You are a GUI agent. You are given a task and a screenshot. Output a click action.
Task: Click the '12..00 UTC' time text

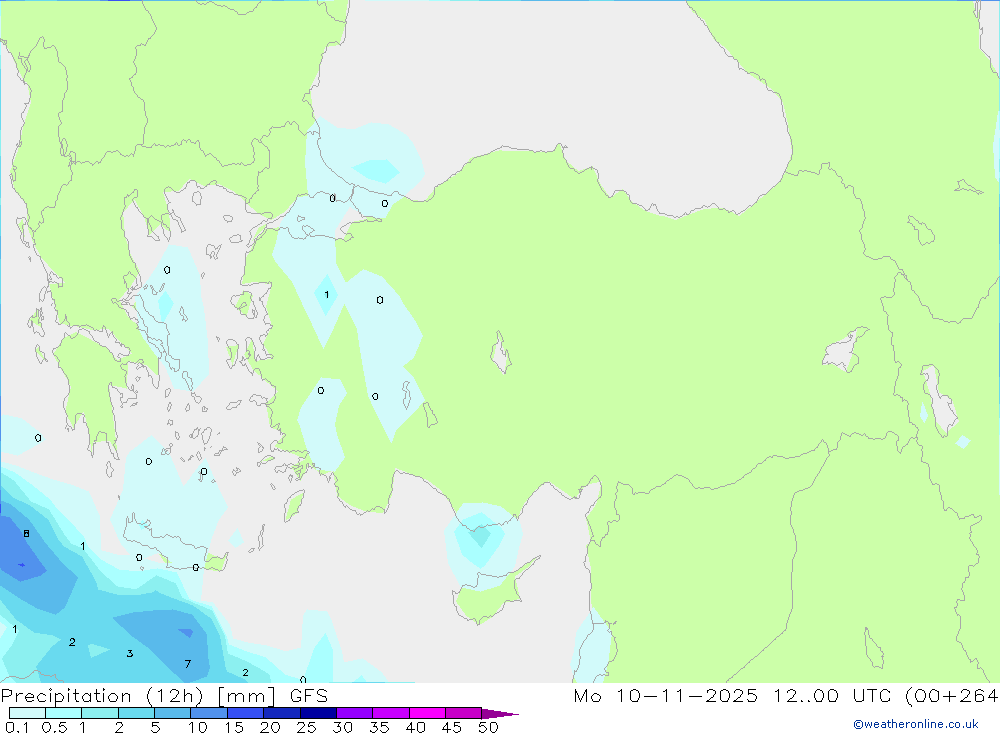tap(832, 696)
